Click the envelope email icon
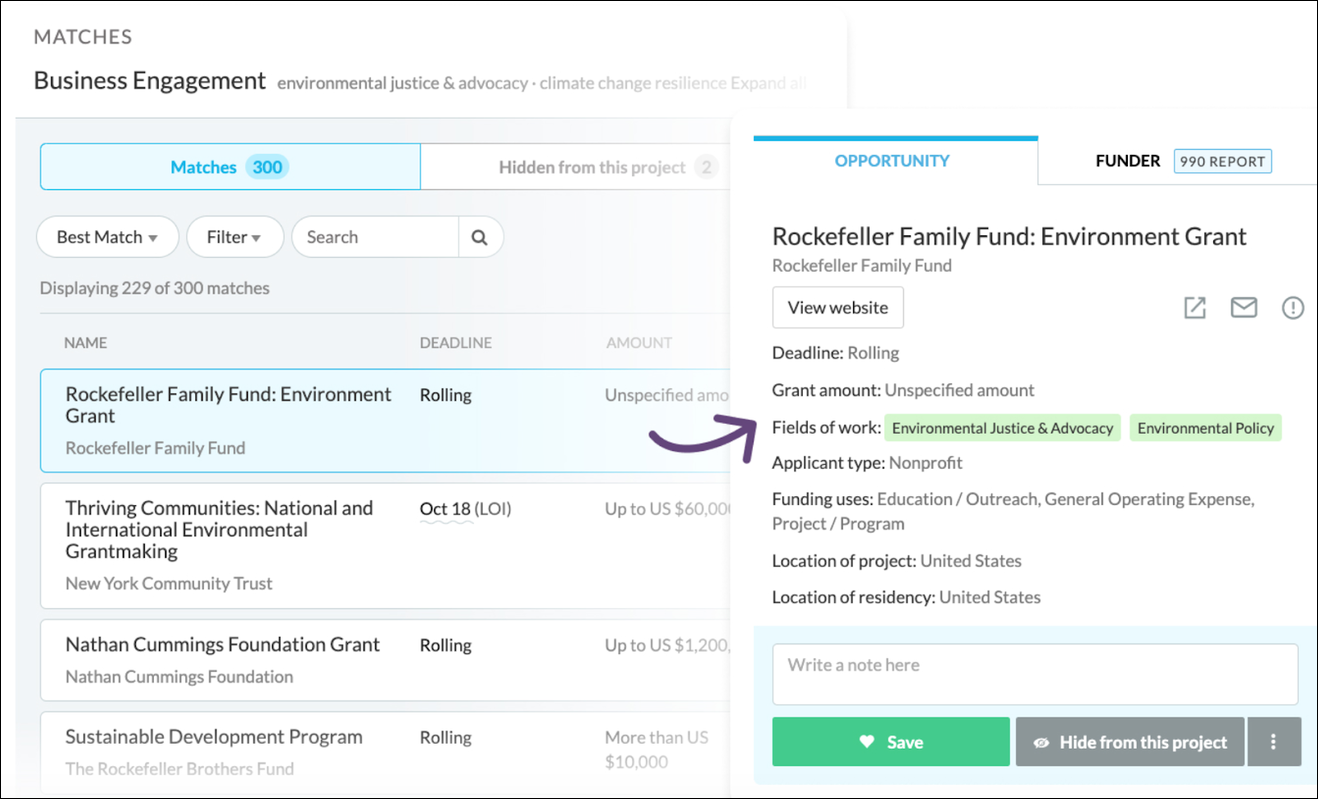 click(x=1244, y=307)
